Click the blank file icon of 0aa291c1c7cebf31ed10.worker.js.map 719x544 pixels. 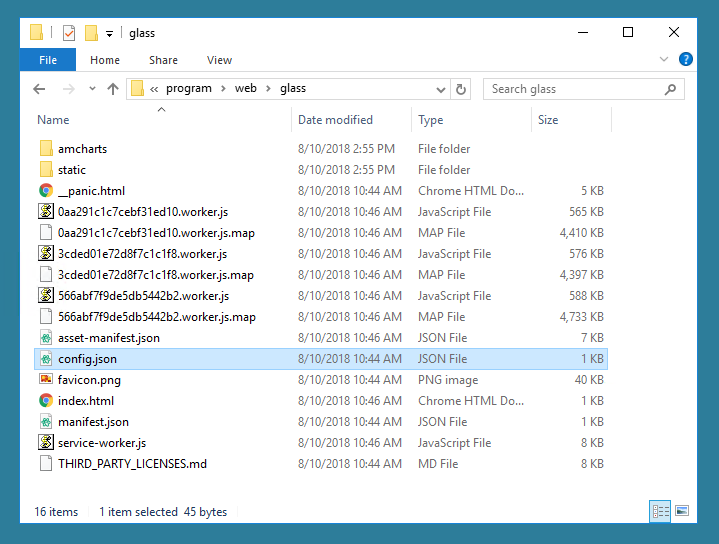[x=46, y=233]
